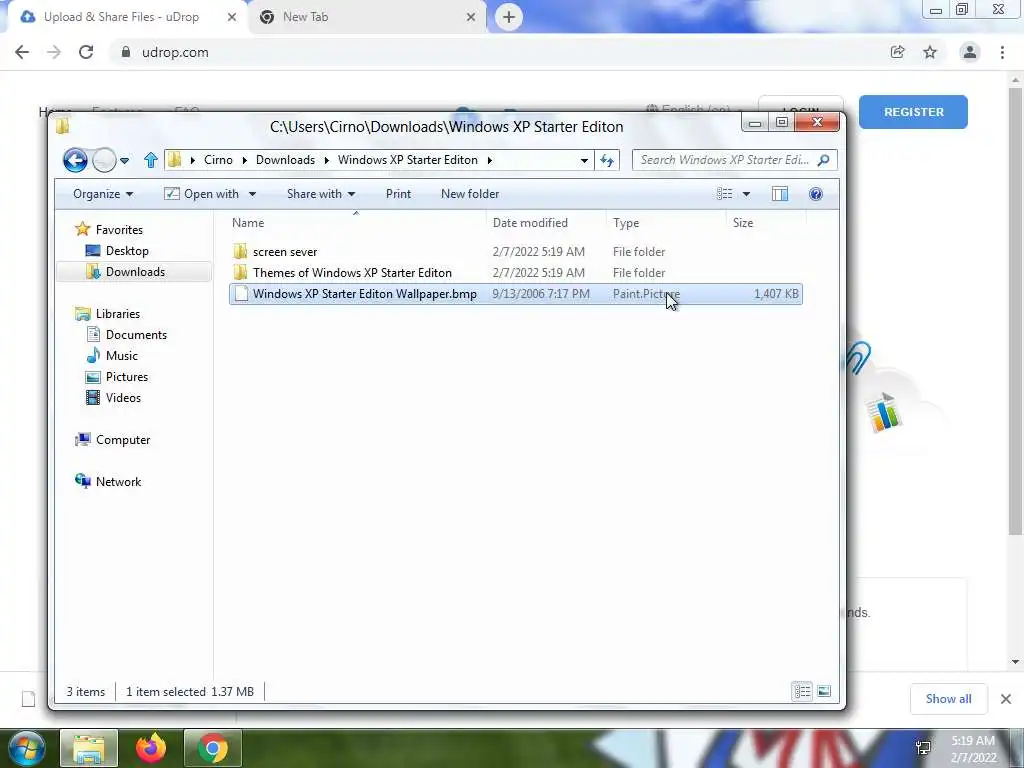Click the Wallpaper.bmp file icon
The width and height of the screenshot is (1024, 768).
241,294
